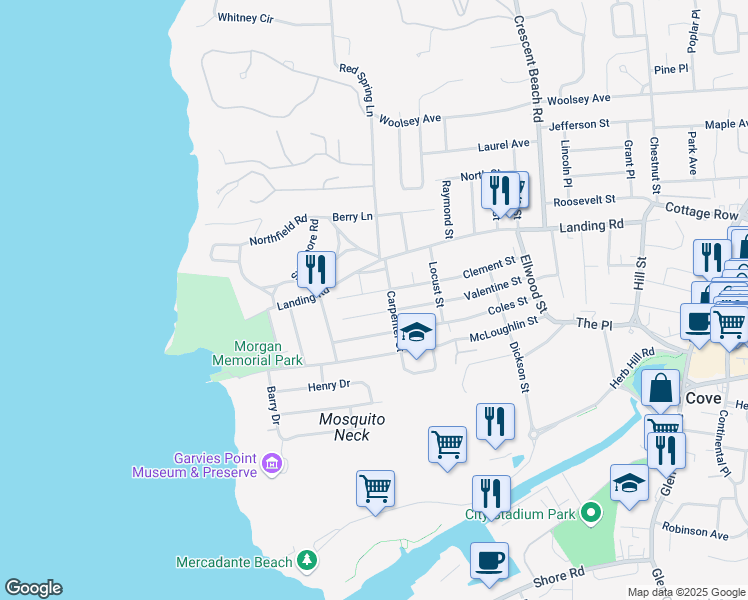The height and width of the screenshot is (600, 748).
Task: Click the Mosquito Neck neighborhood label
Action: click(352, 427)
